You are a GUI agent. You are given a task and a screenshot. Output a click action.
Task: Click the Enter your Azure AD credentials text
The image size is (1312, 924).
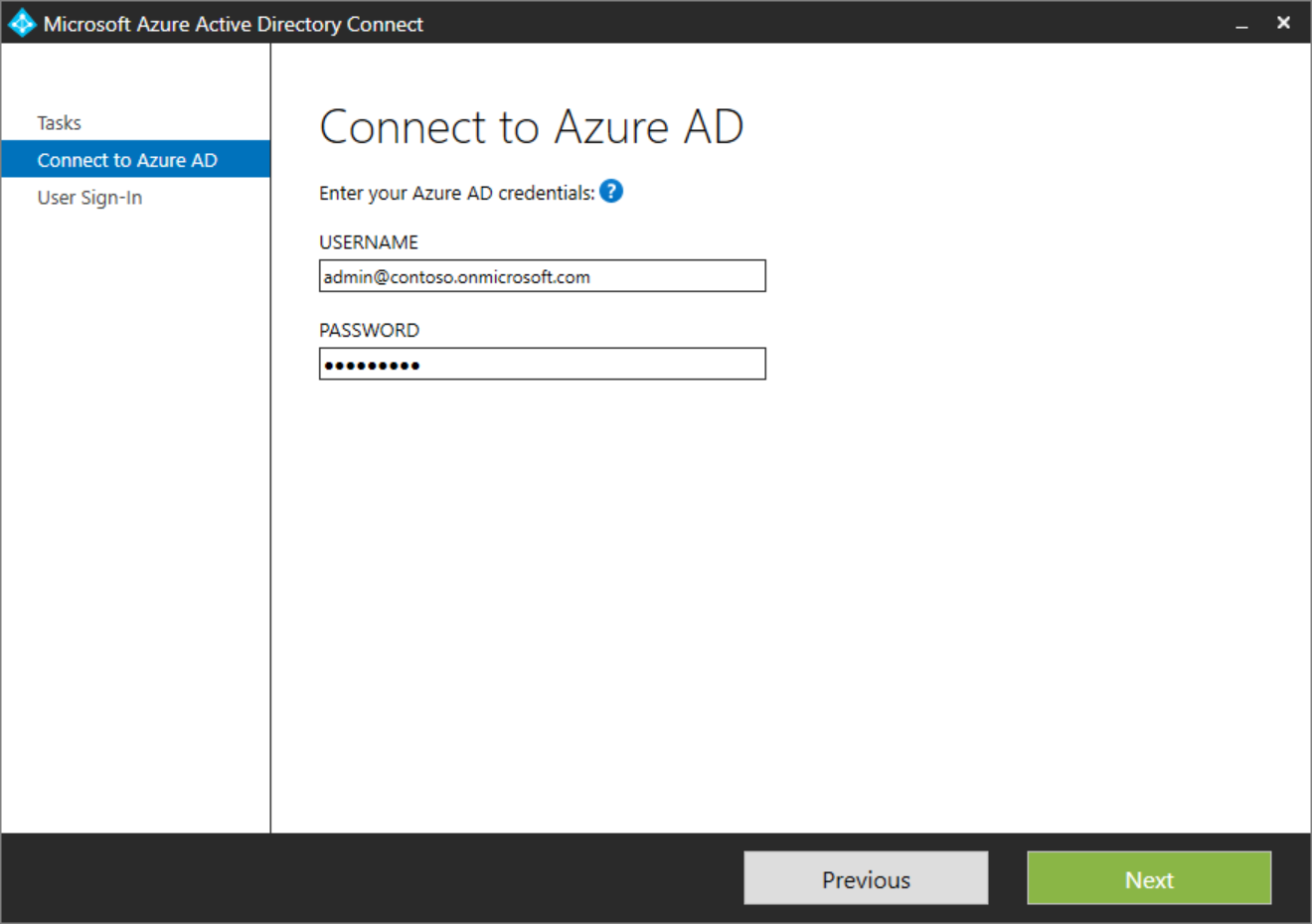click(457, 192)
